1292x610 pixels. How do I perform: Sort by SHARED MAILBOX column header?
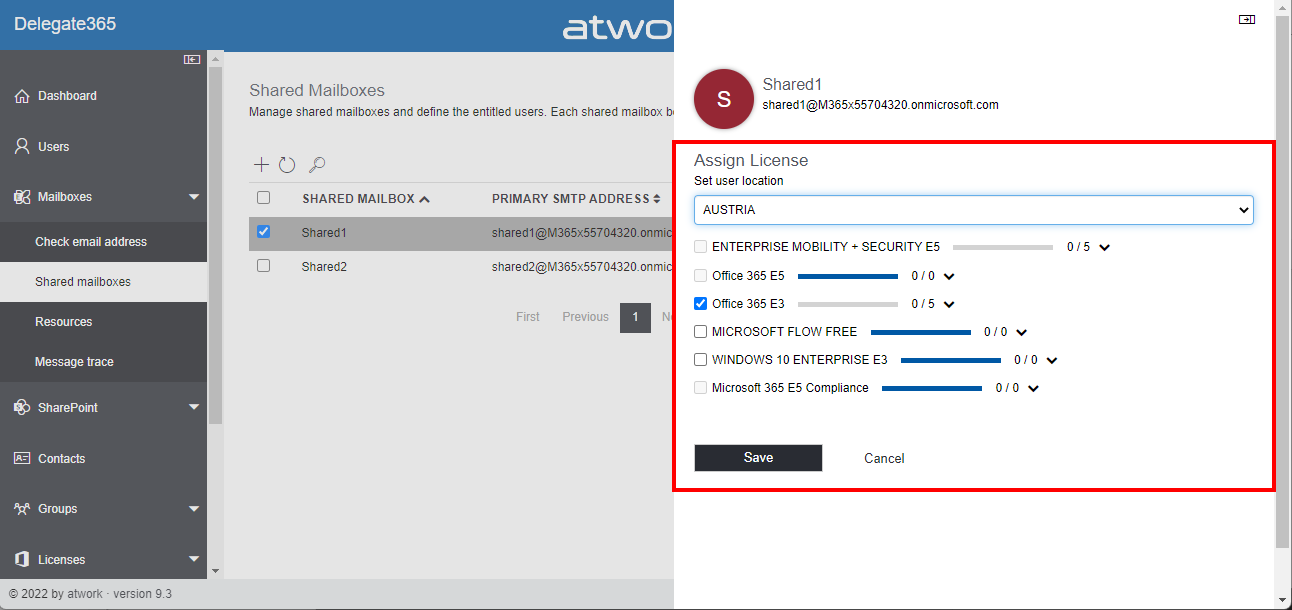(x=366, y=199)
